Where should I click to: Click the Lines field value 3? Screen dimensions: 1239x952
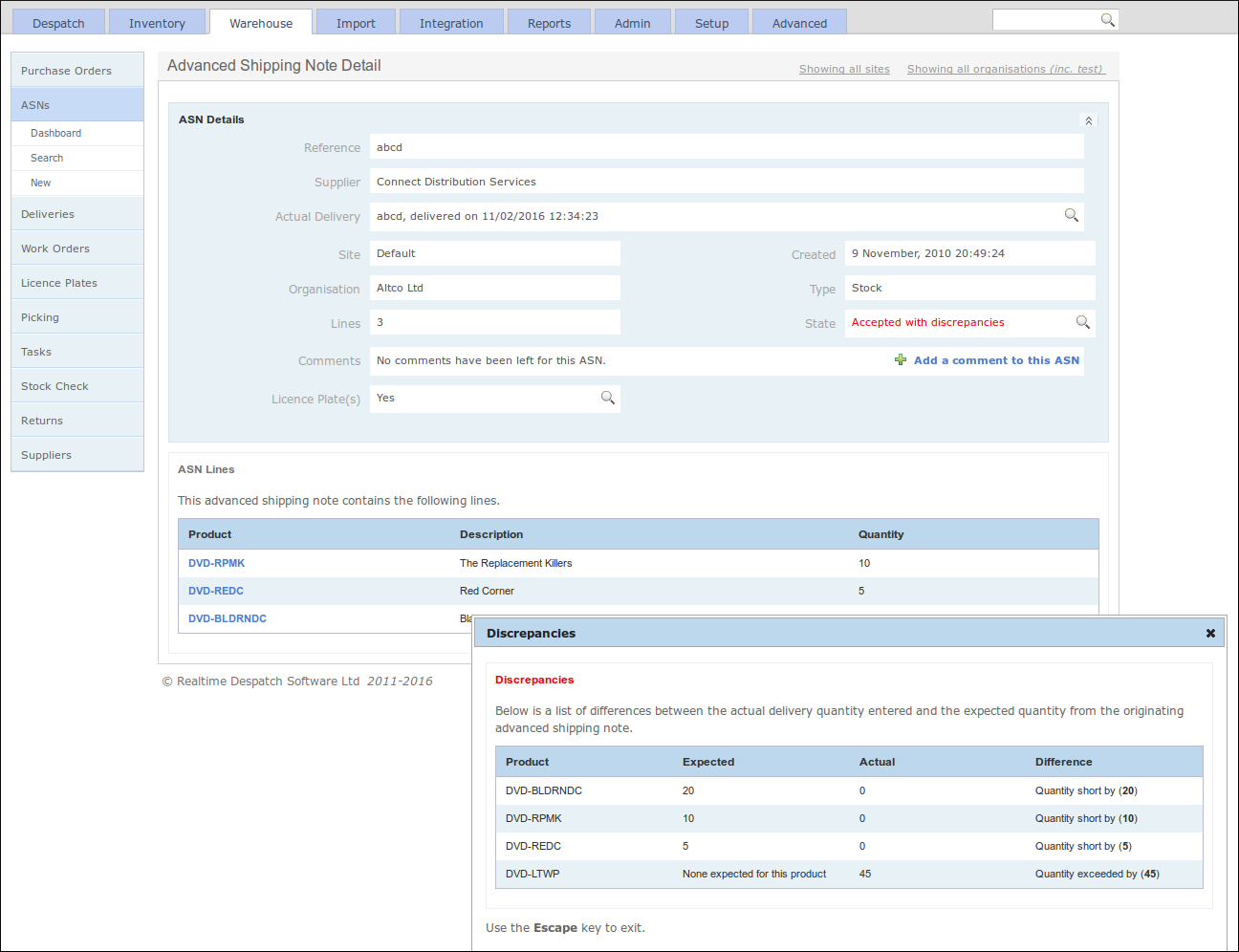[495, 322]
